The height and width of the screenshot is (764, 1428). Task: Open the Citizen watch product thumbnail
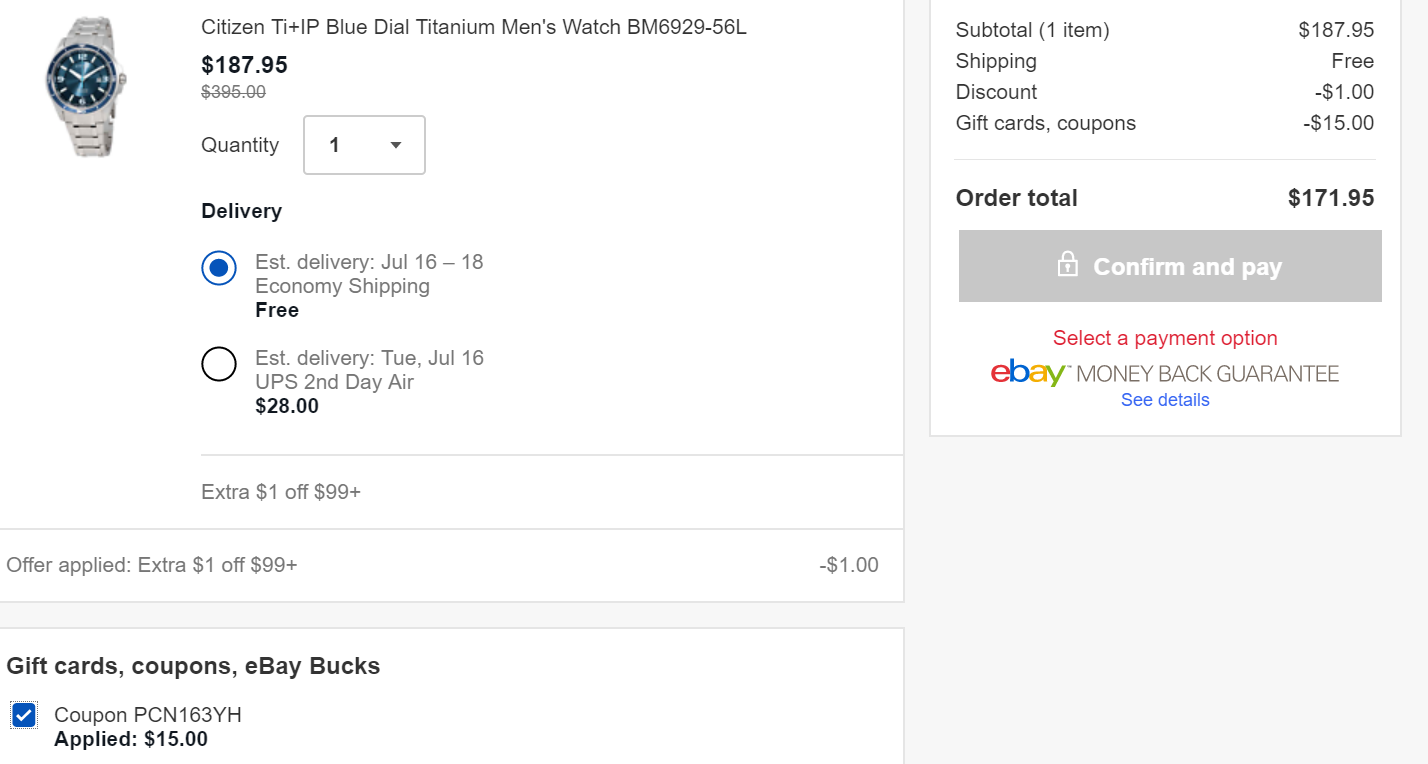click(85, 87)
